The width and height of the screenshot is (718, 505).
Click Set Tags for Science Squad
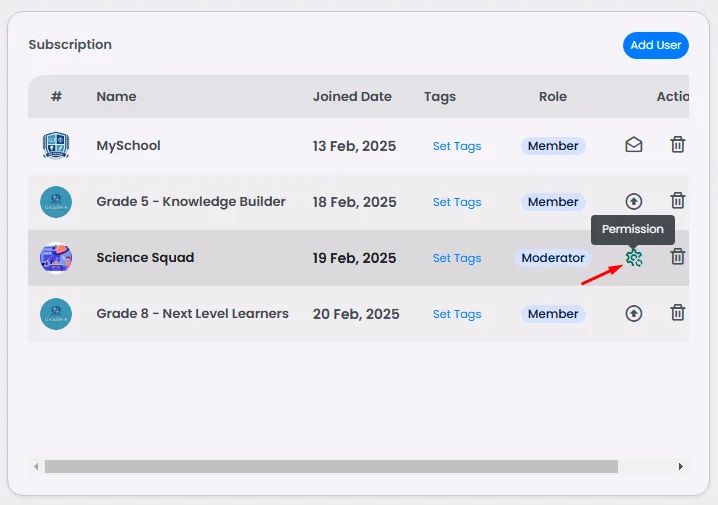456,258
